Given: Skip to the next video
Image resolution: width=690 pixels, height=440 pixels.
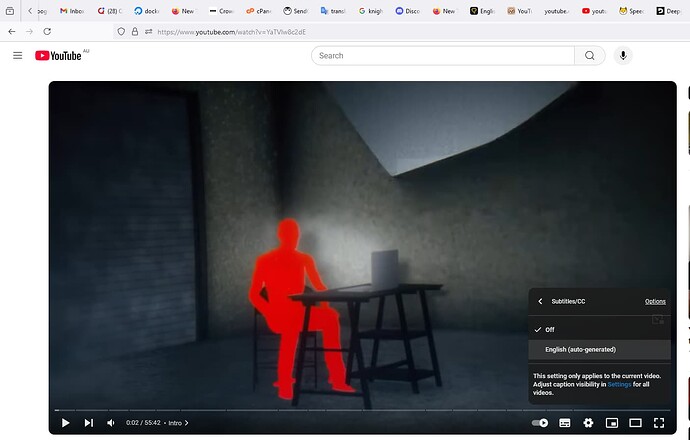Looking at the screenshot, I should click(88, 423).
